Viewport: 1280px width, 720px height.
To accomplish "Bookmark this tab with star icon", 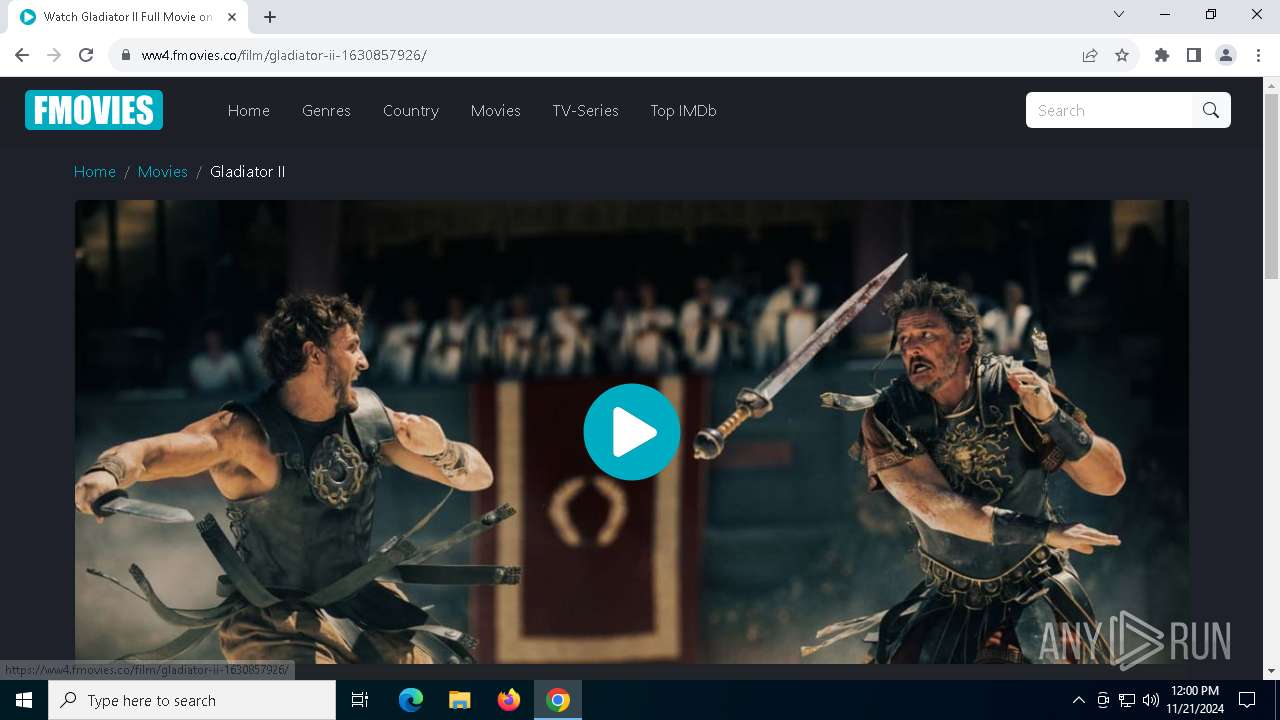I will (x=1122, y=55).
